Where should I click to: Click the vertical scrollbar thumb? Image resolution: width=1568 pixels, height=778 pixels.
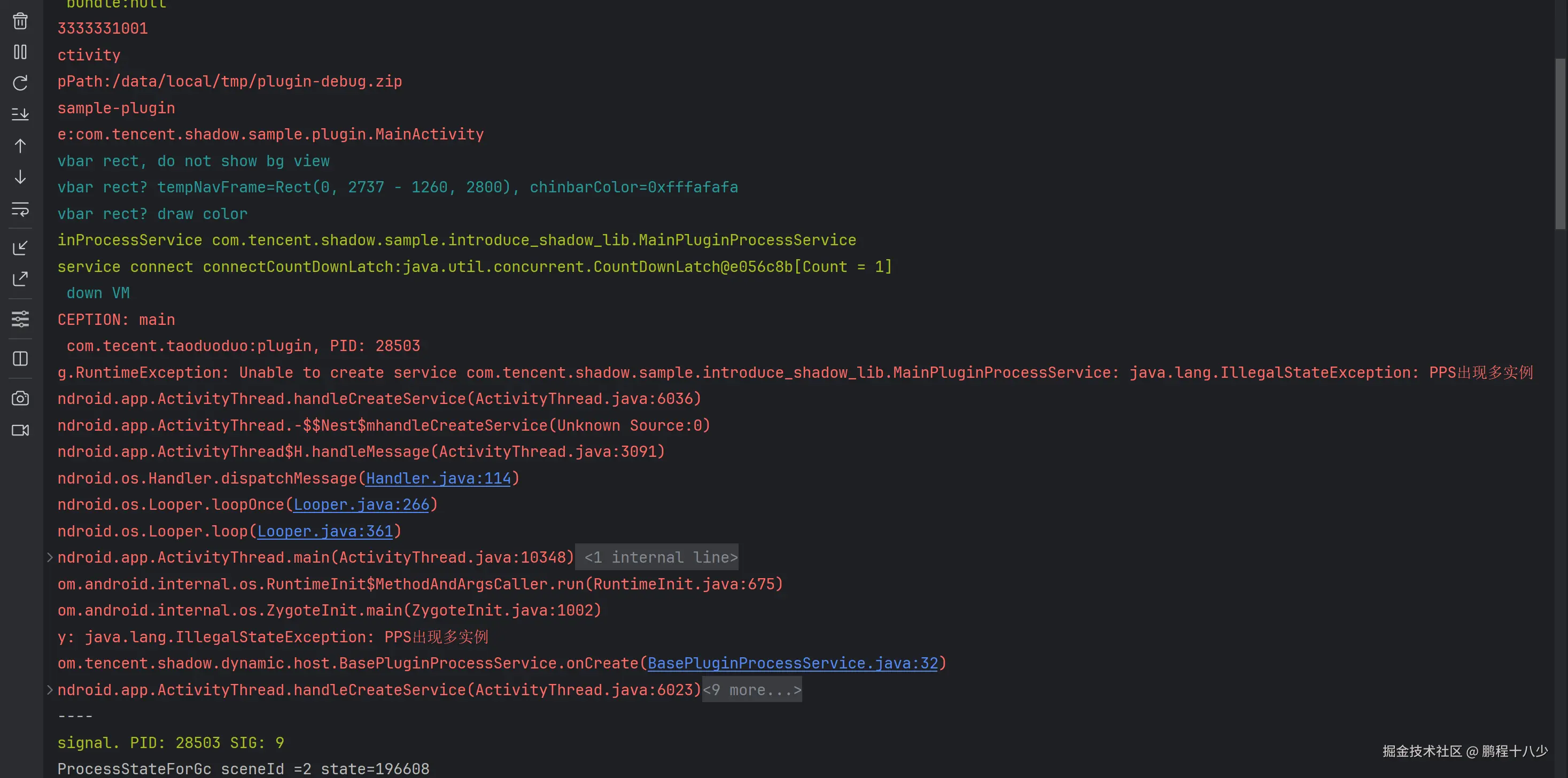[1559, 144]
